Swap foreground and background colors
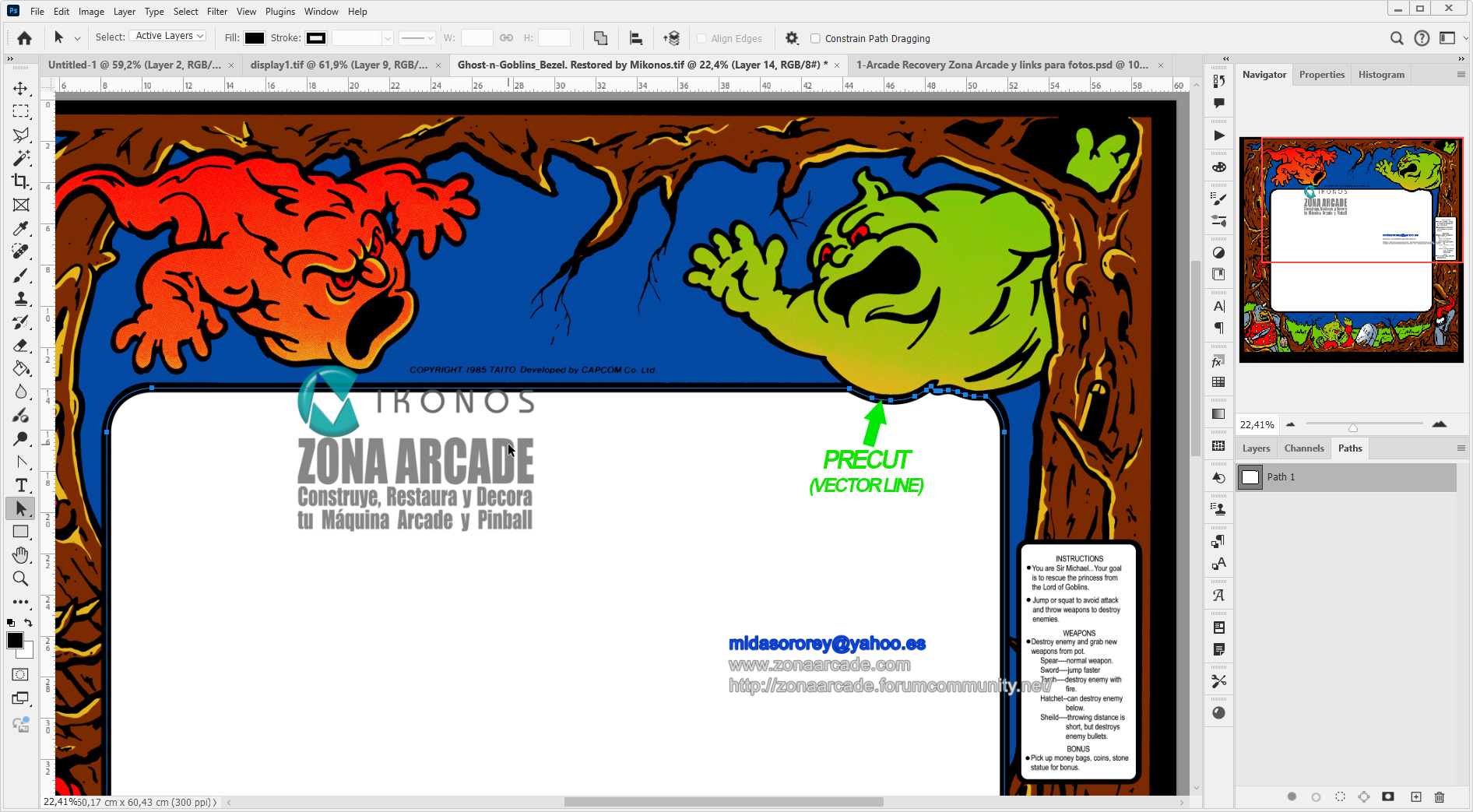The image size is (1473, 812). [28, 623]
